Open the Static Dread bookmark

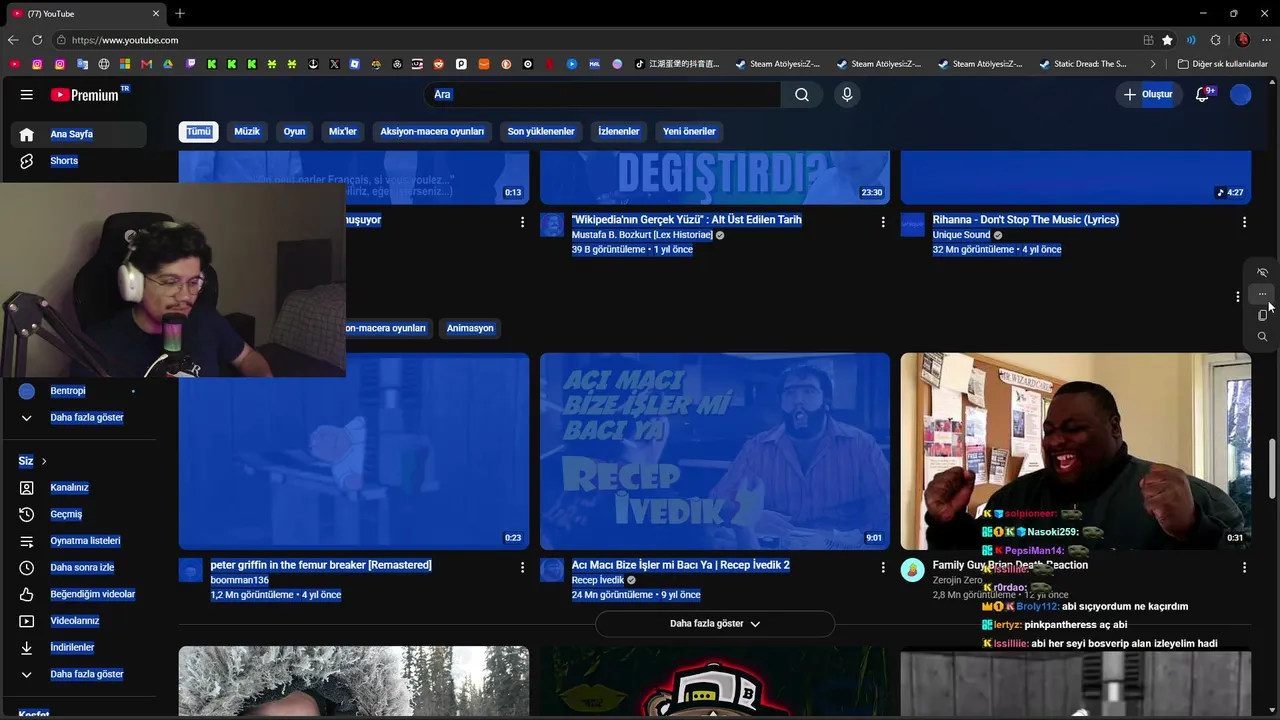pyautogui.click(x=1083, y=64)
